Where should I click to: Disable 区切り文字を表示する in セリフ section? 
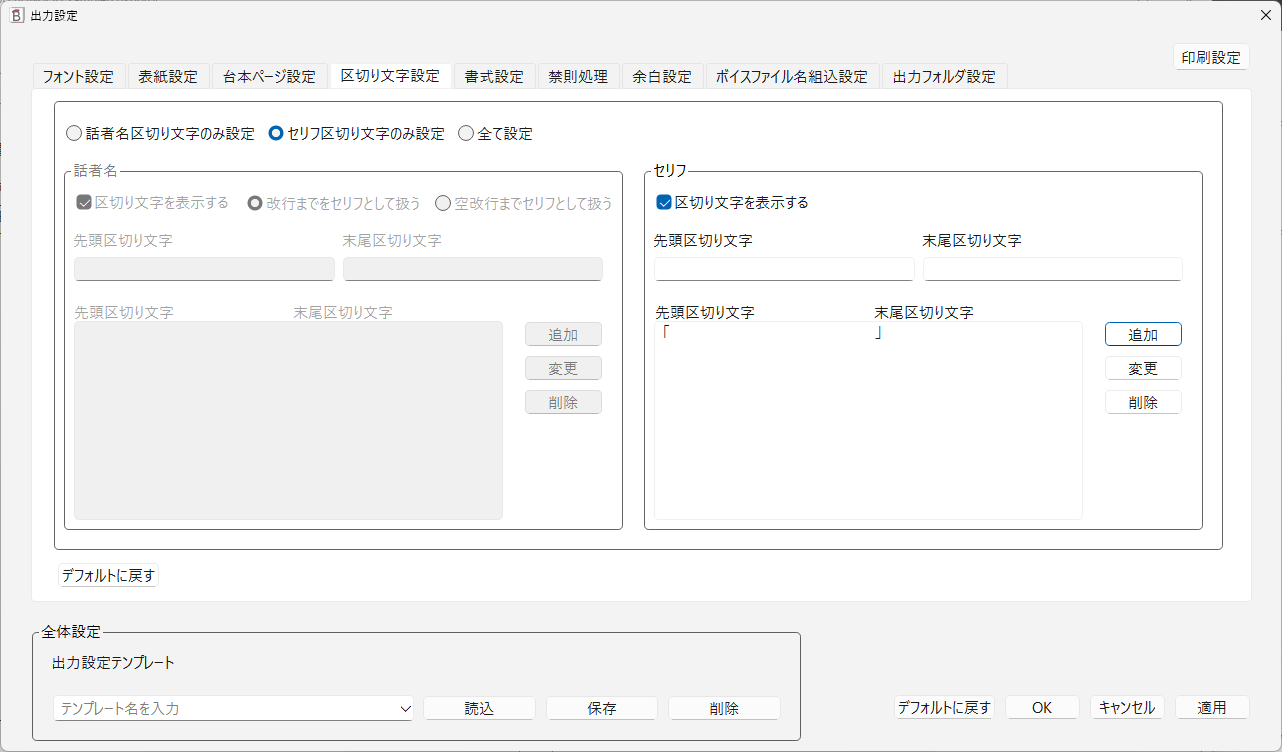tap(662, 202)
